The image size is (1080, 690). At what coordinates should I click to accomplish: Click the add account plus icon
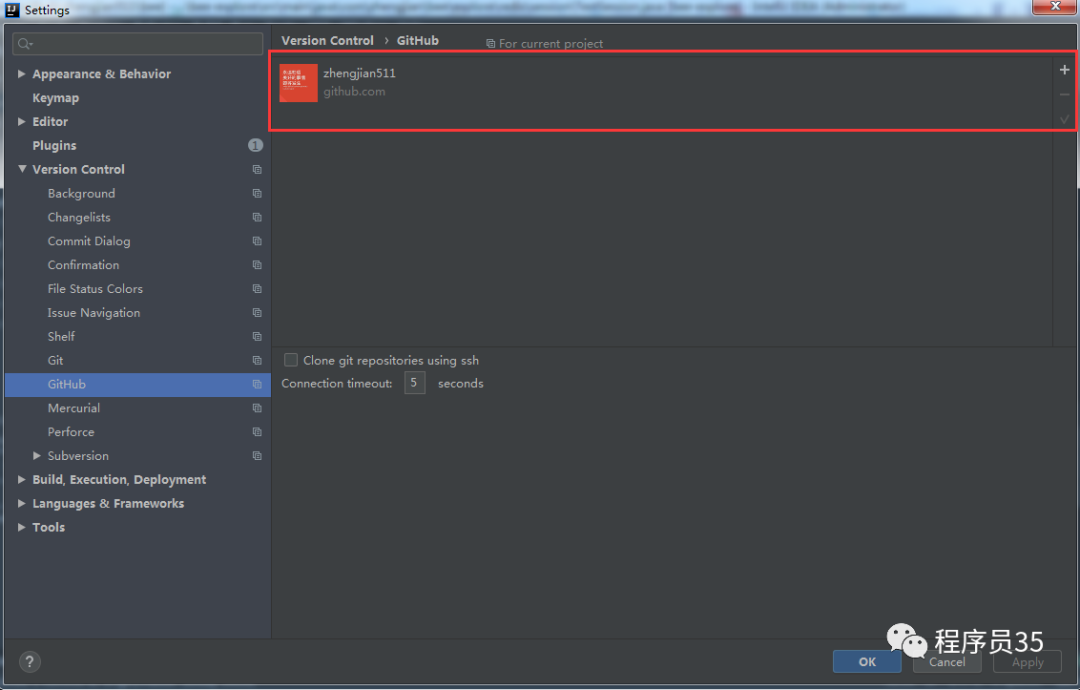point(1064,70)
